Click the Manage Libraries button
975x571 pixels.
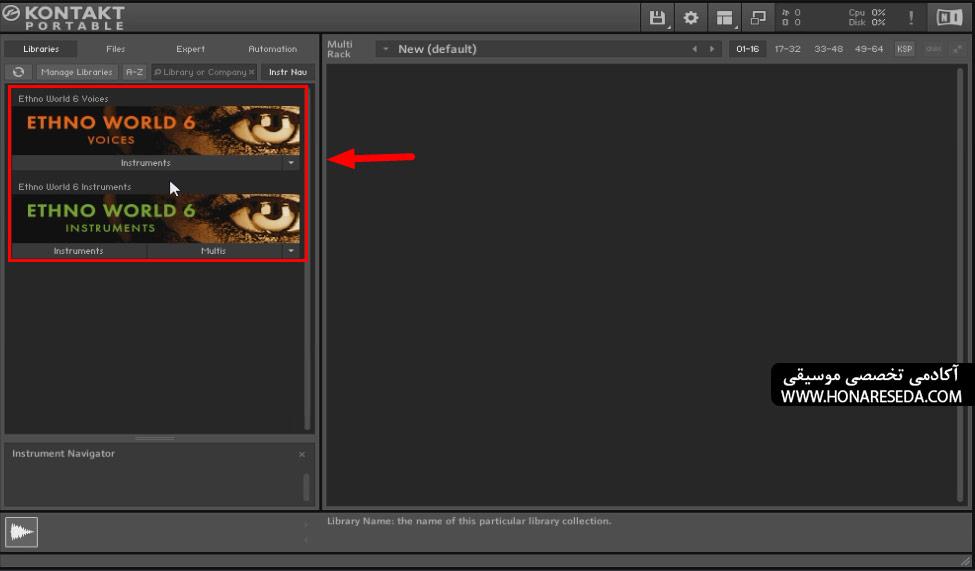coord(76,72)
